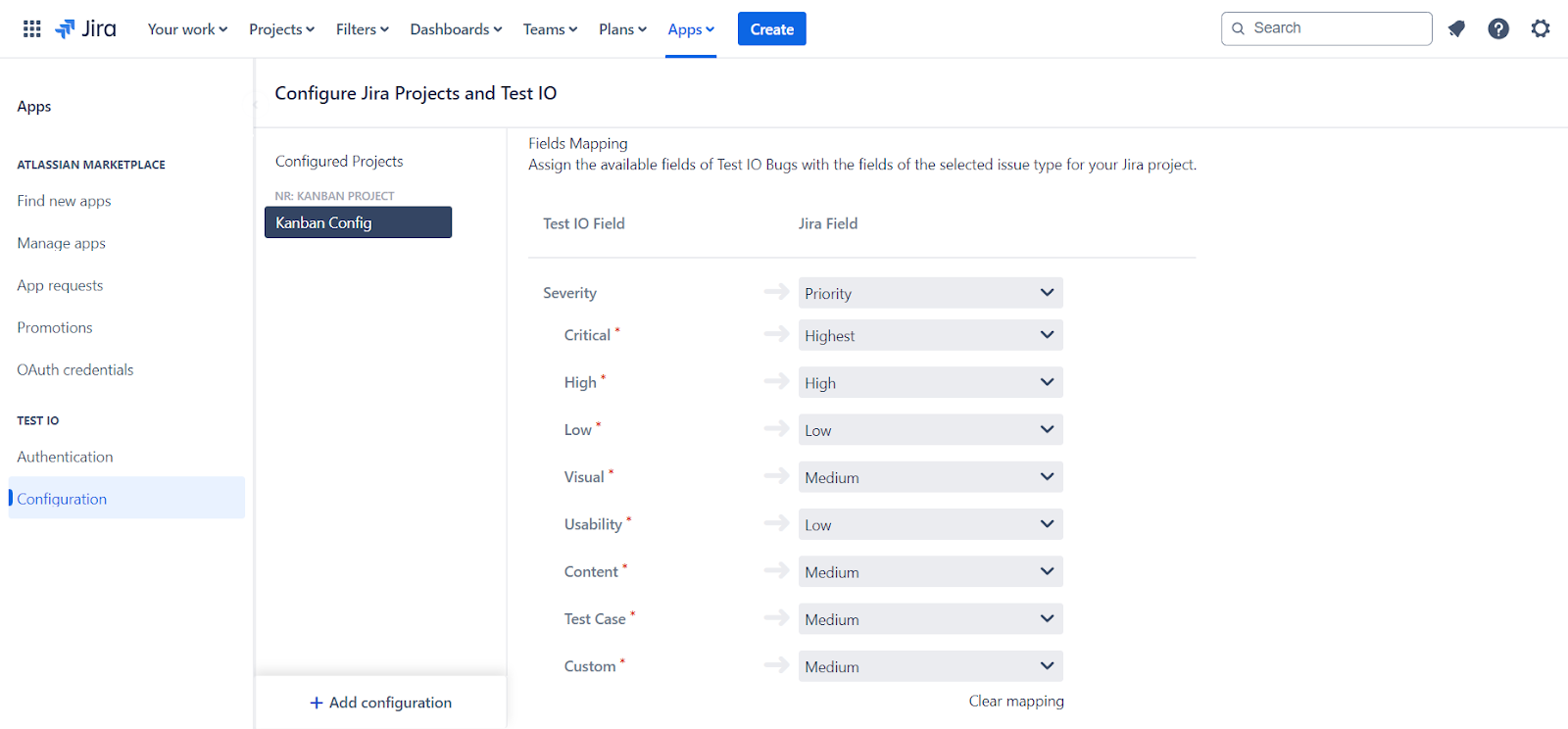1568x729 pixels.
Task: Click the plus icon beside Add configuration
Action: click(x=317, y=703)
